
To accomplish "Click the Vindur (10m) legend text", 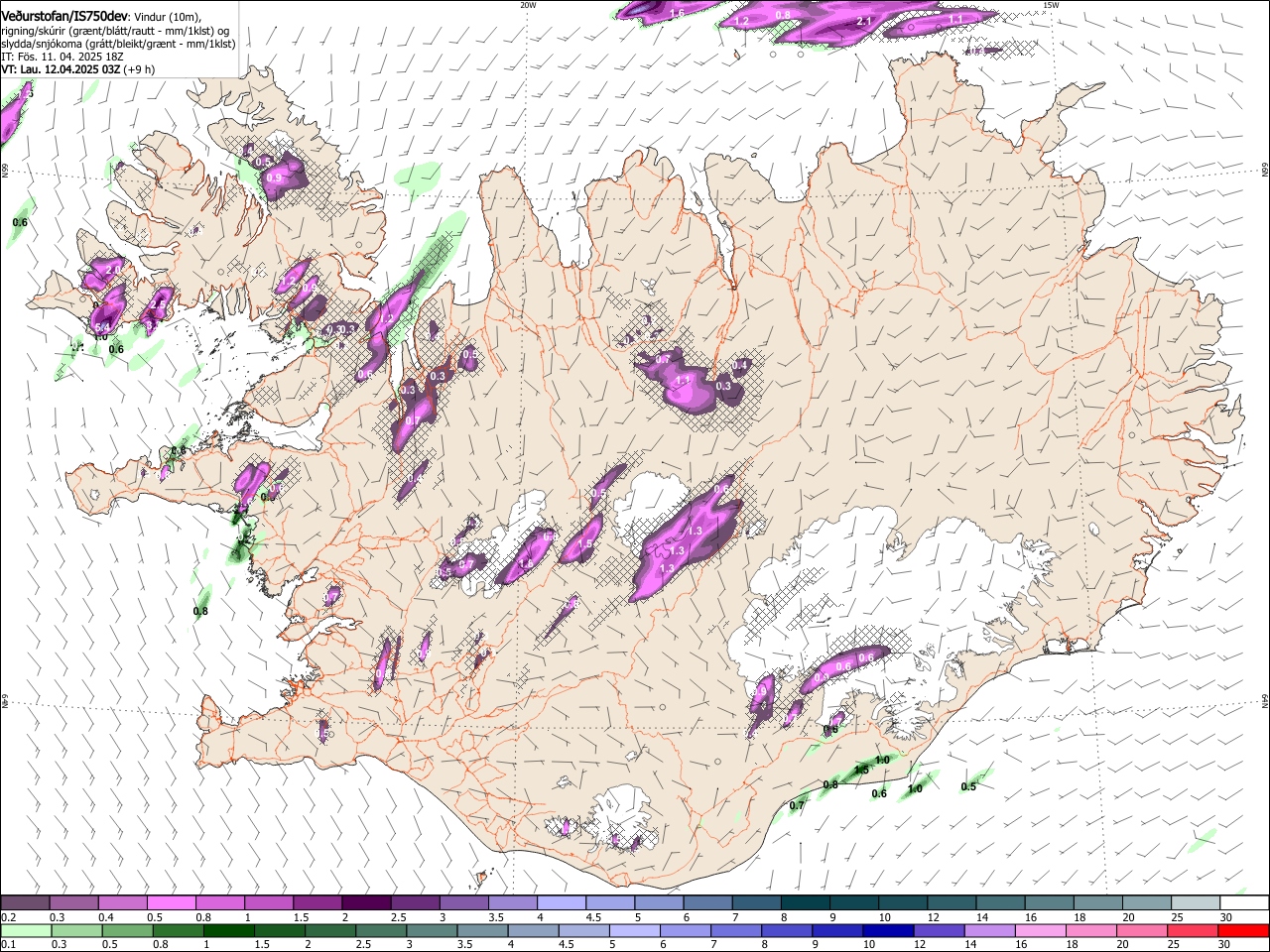I will click(x=168, y=17).
